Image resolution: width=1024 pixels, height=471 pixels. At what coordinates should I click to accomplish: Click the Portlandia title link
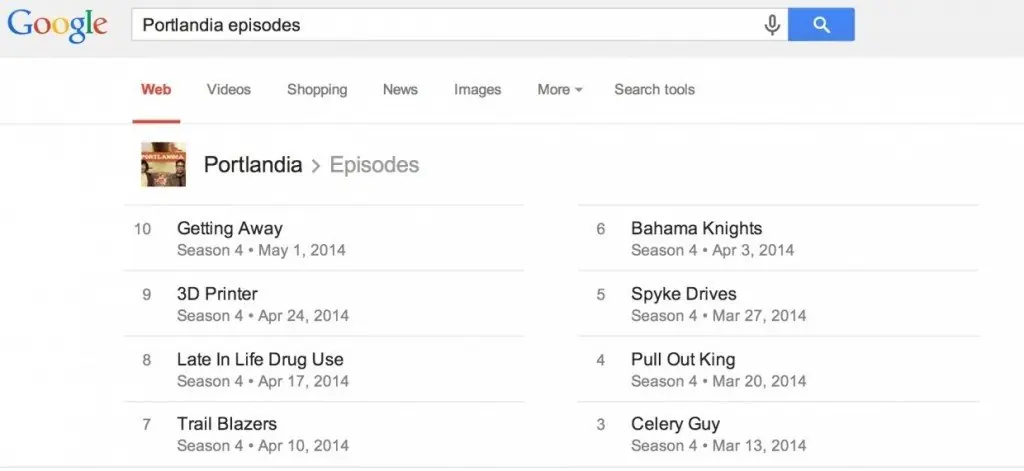pos(253,165)
